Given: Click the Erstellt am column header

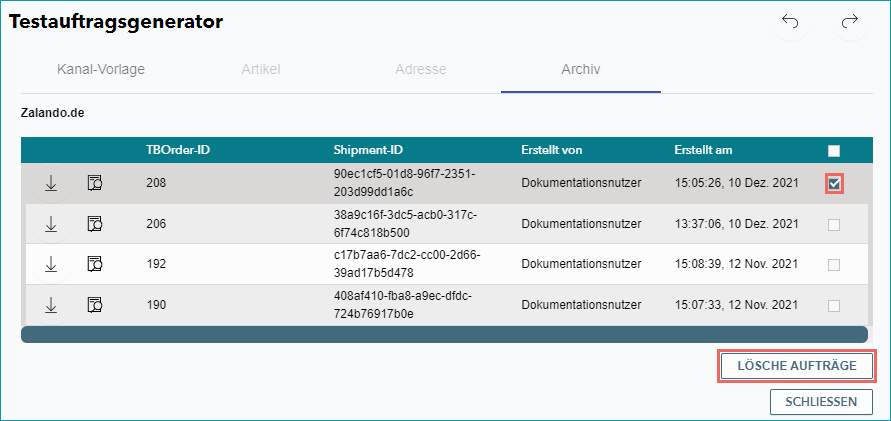Looking at the screenshot, I should (703, 151).
